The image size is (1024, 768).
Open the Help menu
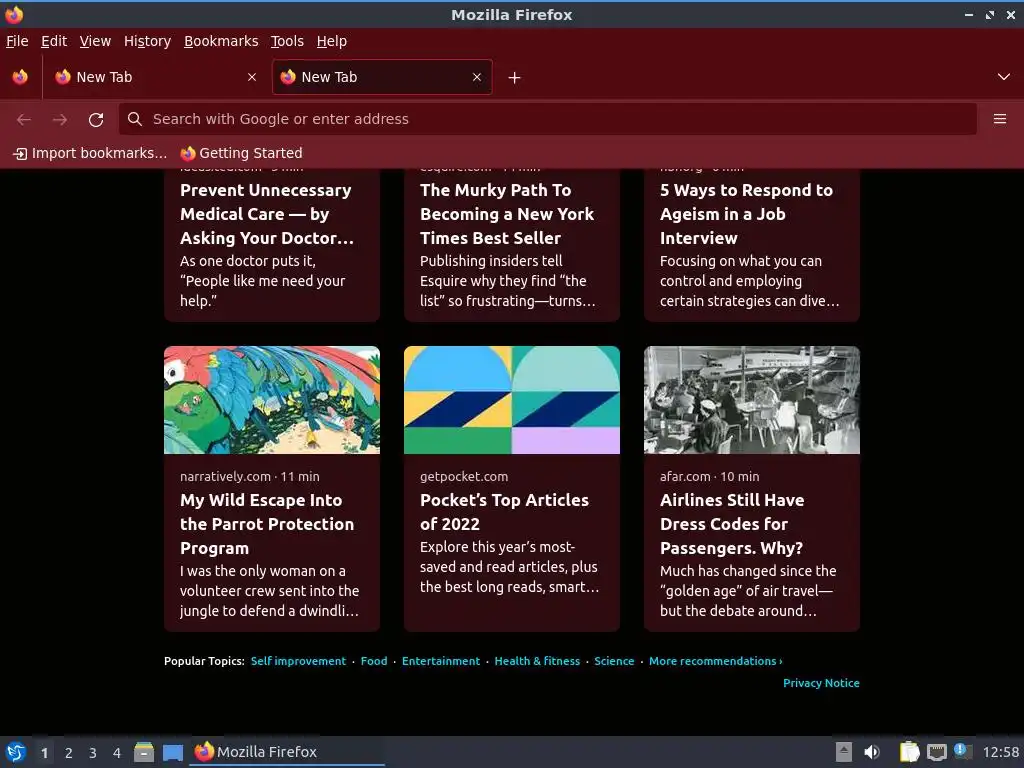[x=332, y=41]
